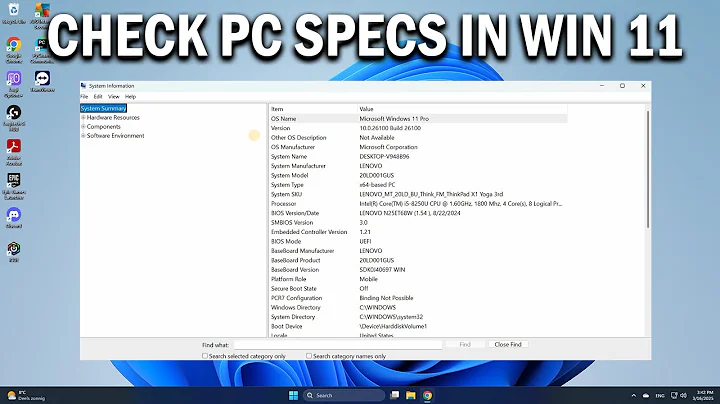Open network settings tray icon
720x404 pixels.
point(674,395)
